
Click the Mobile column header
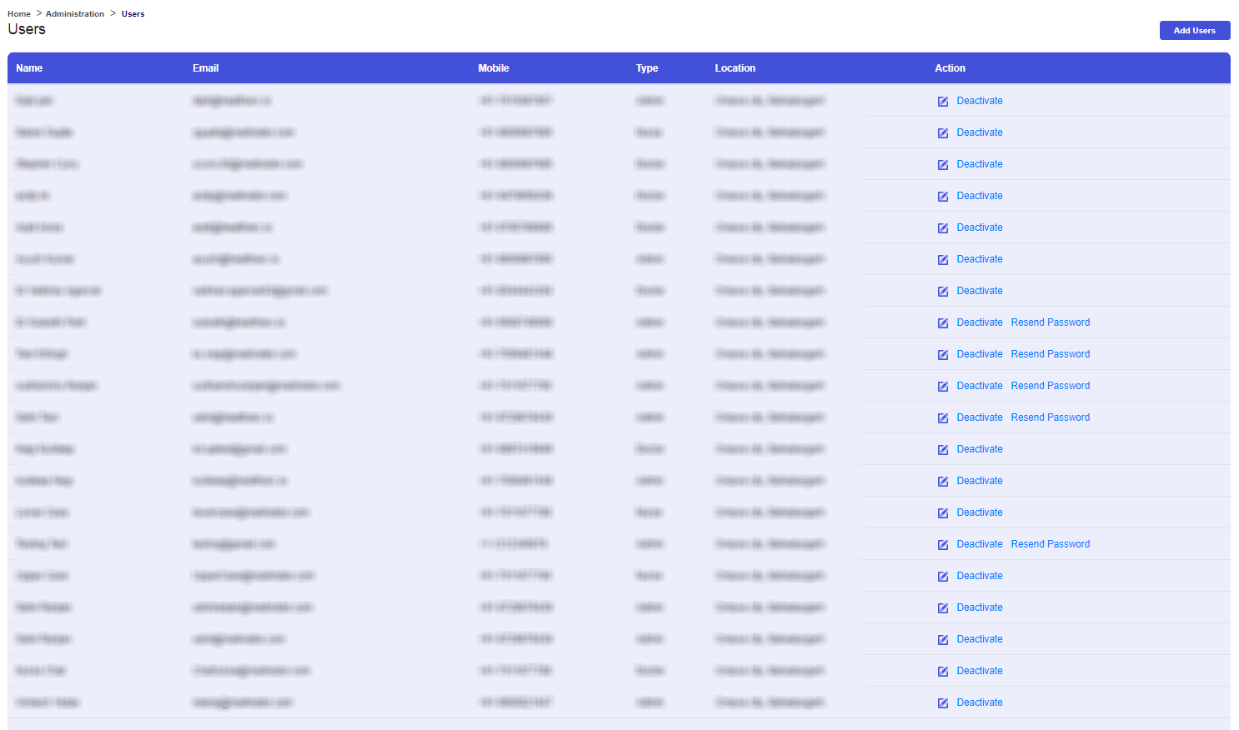494,68
